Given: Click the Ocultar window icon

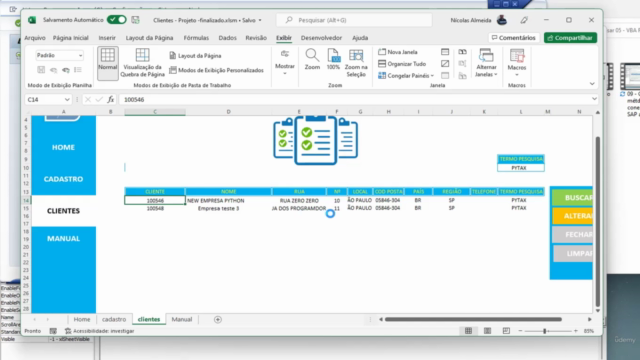Looking at the screenshot, I should pos(445,64).
